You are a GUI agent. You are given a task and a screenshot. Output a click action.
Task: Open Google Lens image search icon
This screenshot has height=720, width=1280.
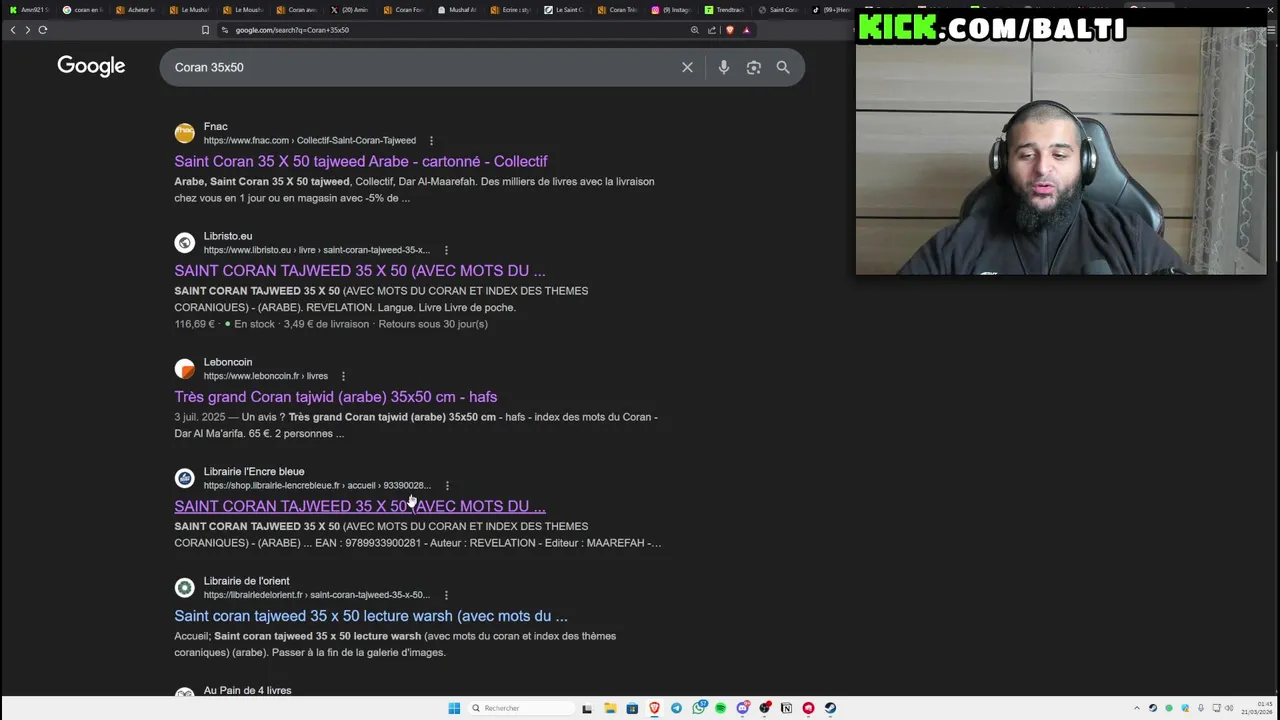pyautogui.click(x=753, y=67)
